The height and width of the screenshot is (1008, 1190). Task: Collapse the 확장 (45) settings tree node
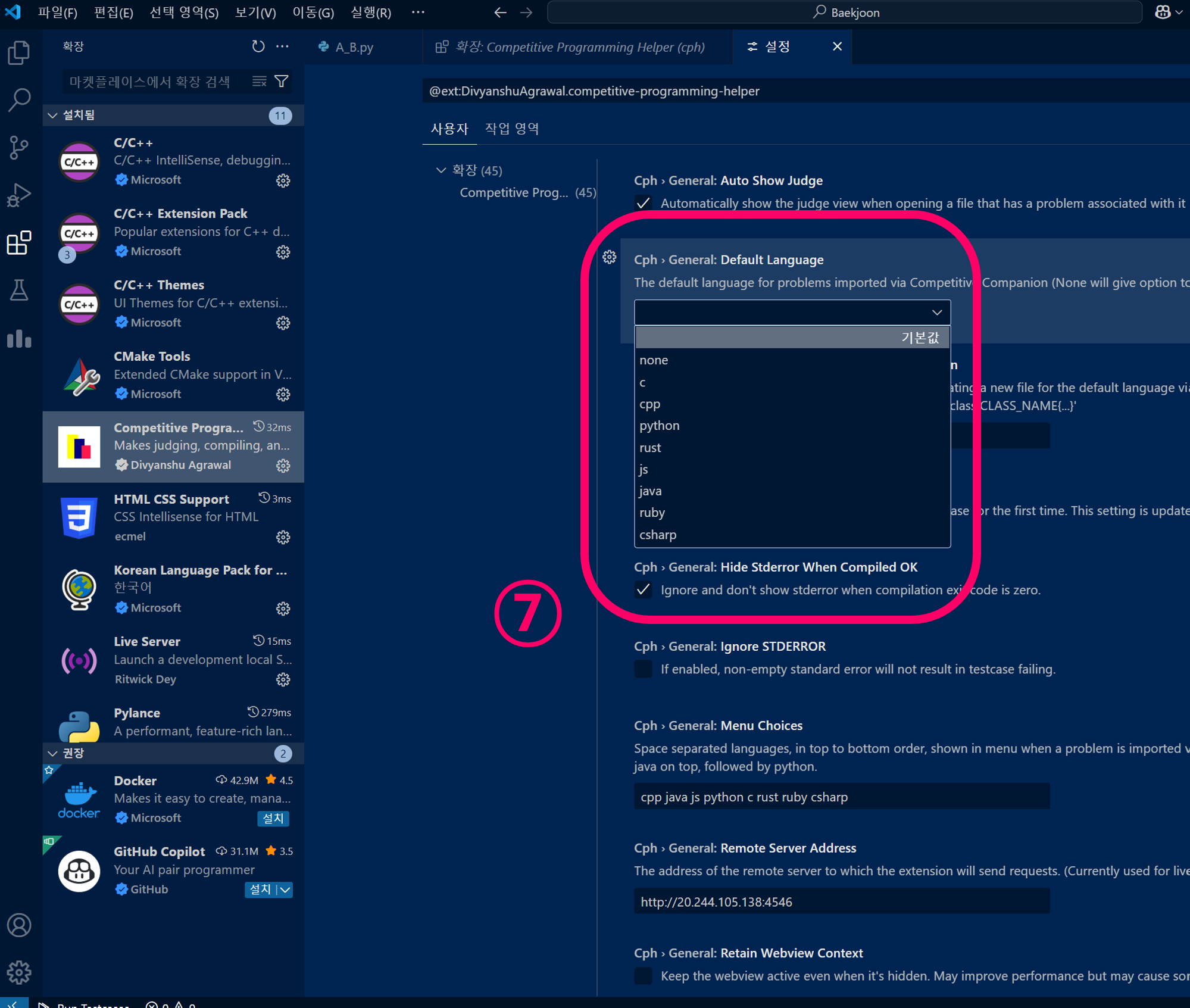click(441, 170)
